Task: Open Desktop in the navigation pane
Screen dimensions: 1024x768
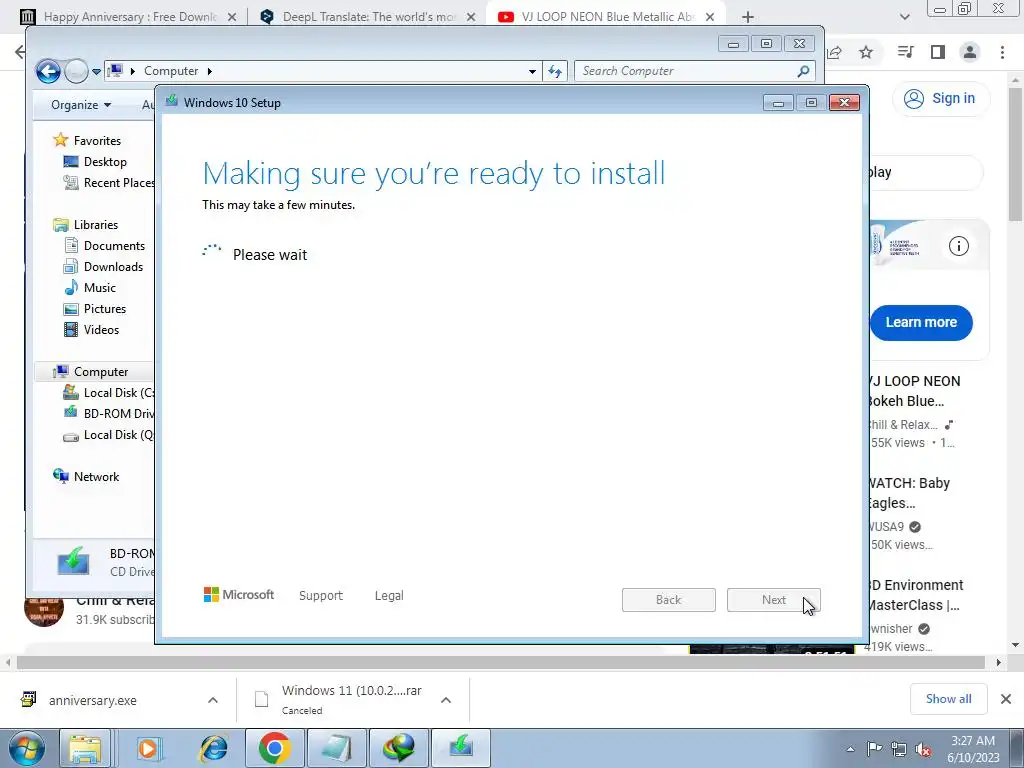Action: coord(105,162)
